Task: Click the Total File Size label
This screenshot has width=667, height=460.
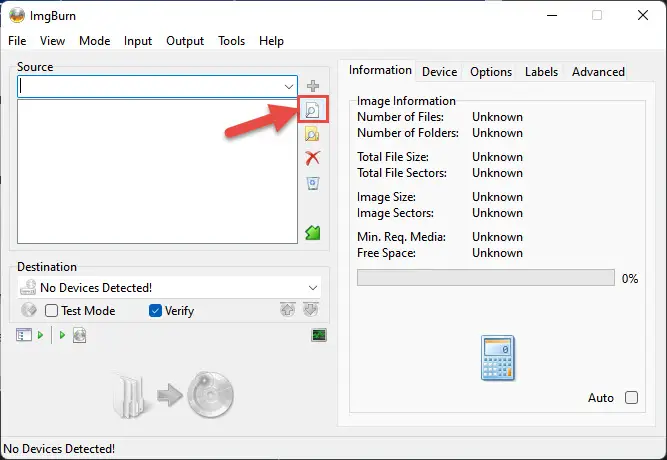Action: coord(393,157)
